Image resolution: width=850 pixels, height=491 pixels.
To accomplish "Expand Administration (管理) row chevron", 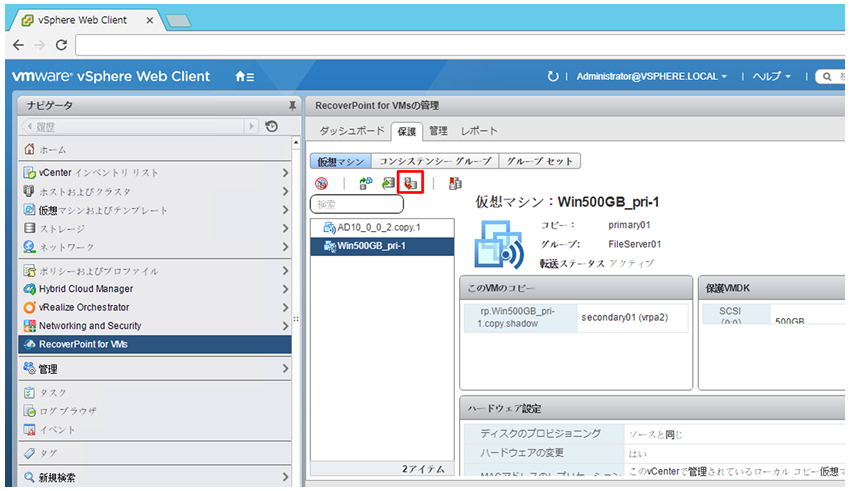I will click(x=285, y=369).
